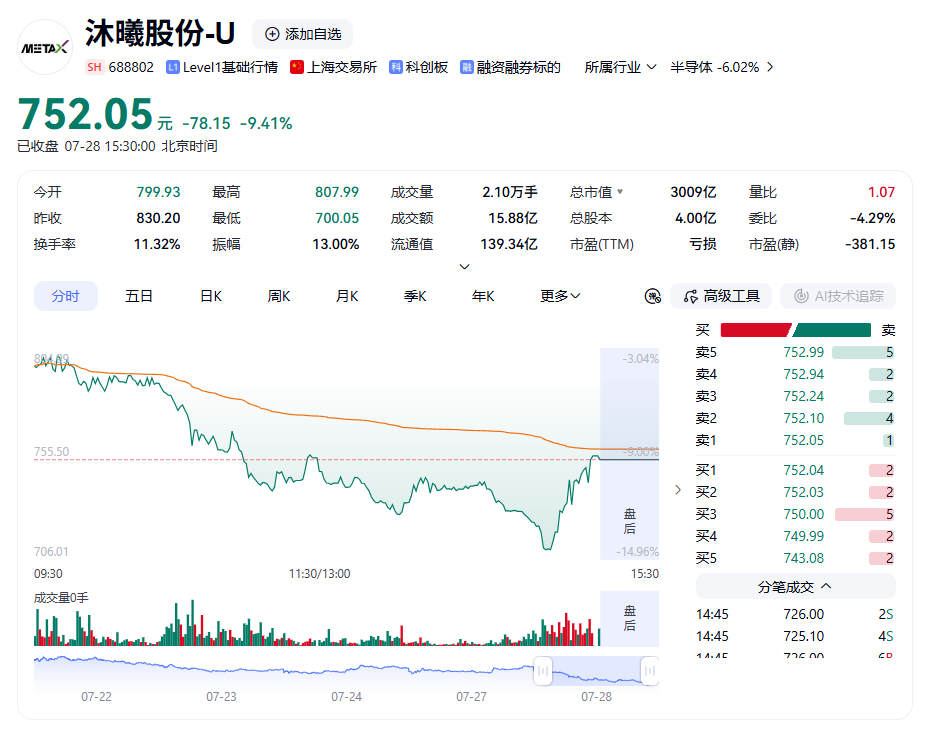Image resolution: width=927 pixels, height=733 pixels.
Task: Click the 委比 value -4.29%
Action: point(873,218)
